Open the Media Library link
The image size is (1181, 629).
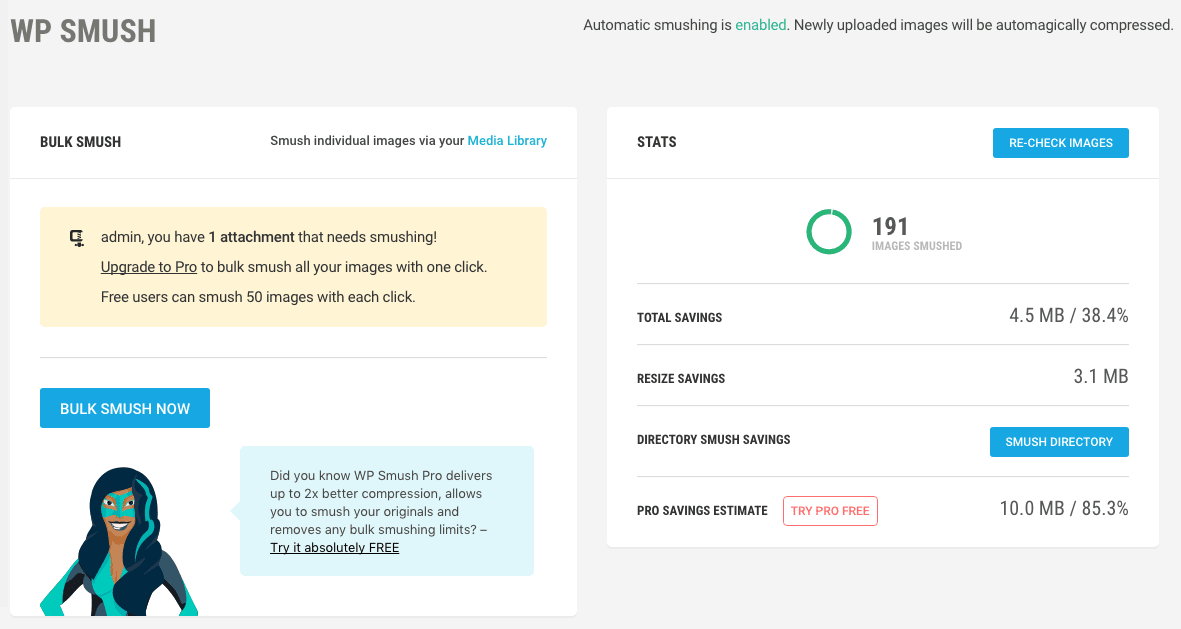(x=507, y=141)
